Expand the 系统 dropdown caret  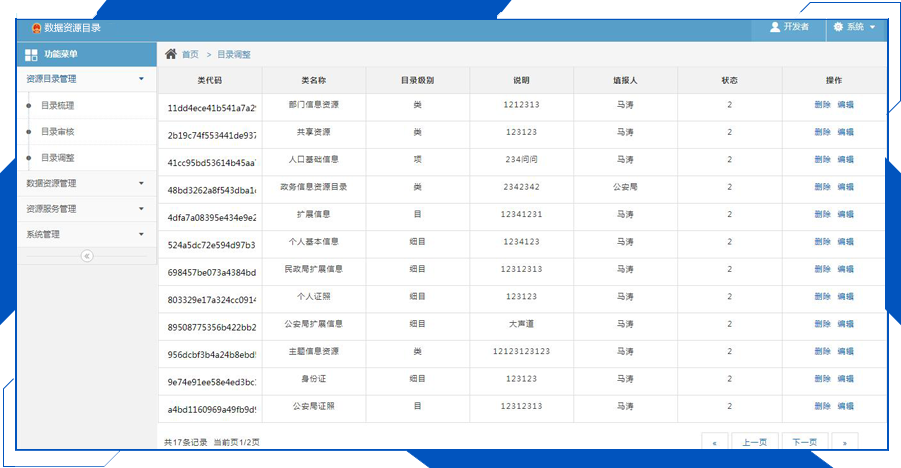pos(872,27)
